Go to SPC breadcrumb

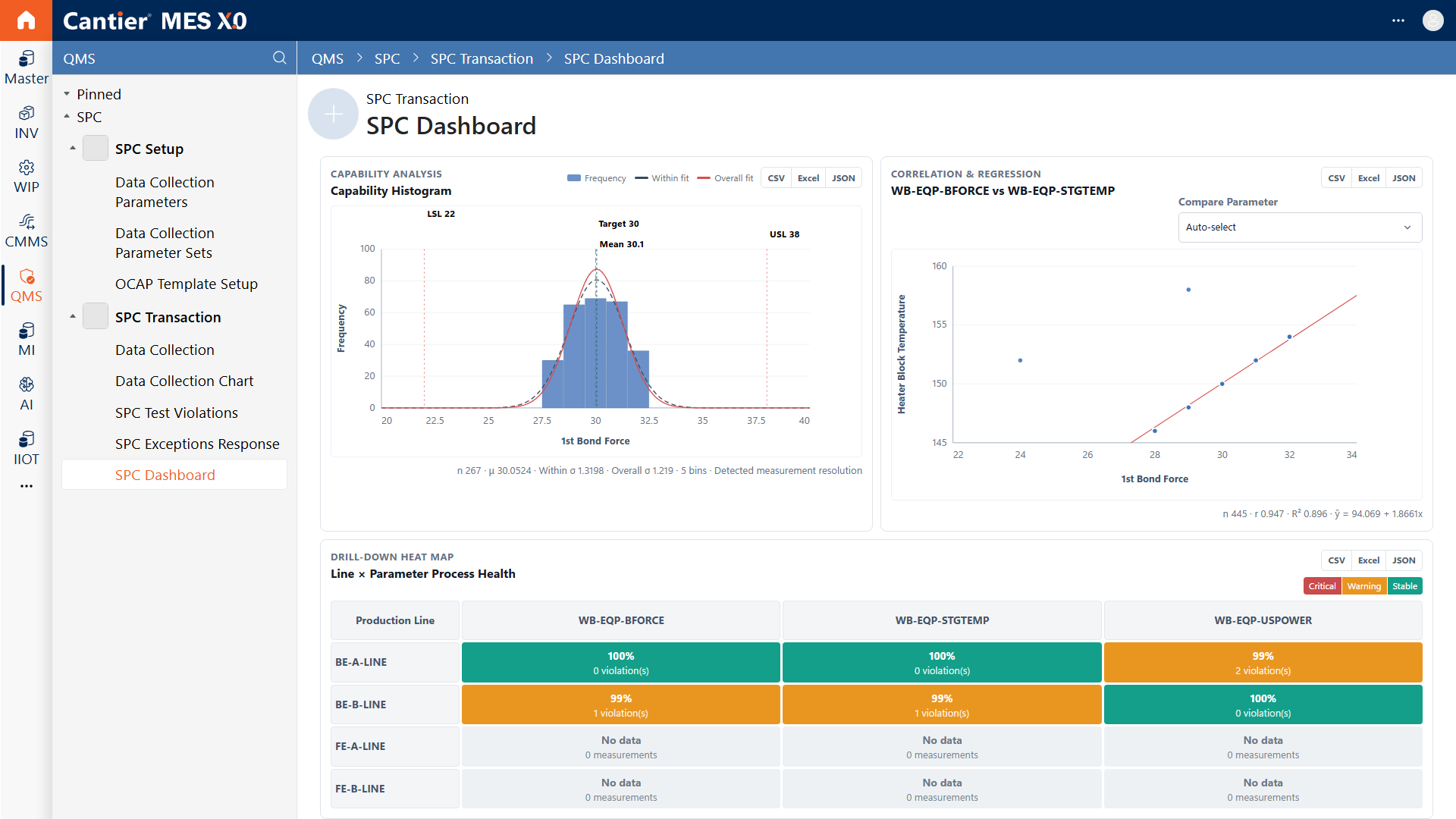point(387,58)
